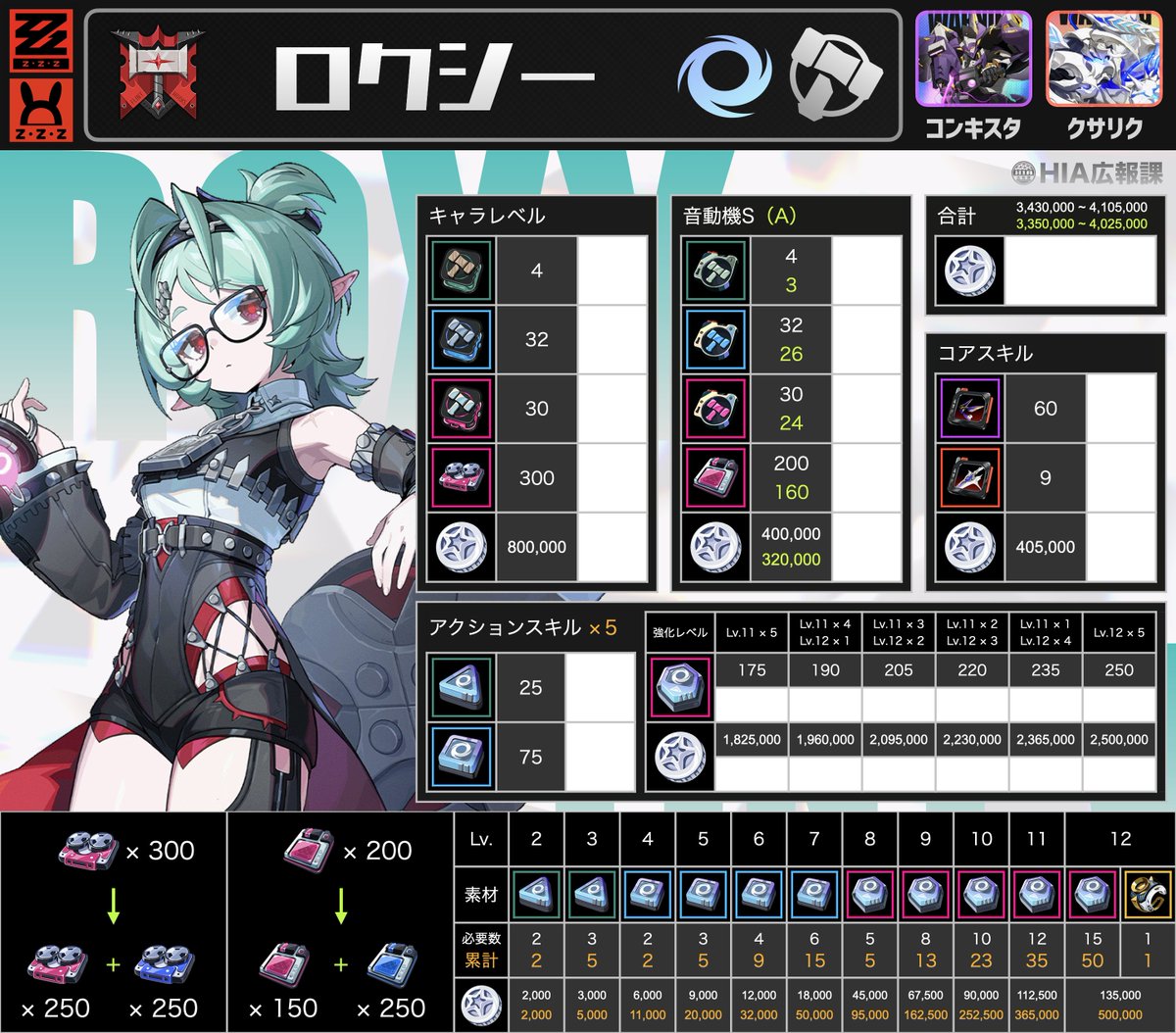The image size is (1176, 1033).
Task: Click the Lv.11 × 5 column header
Action: click(x=751, y=632)
